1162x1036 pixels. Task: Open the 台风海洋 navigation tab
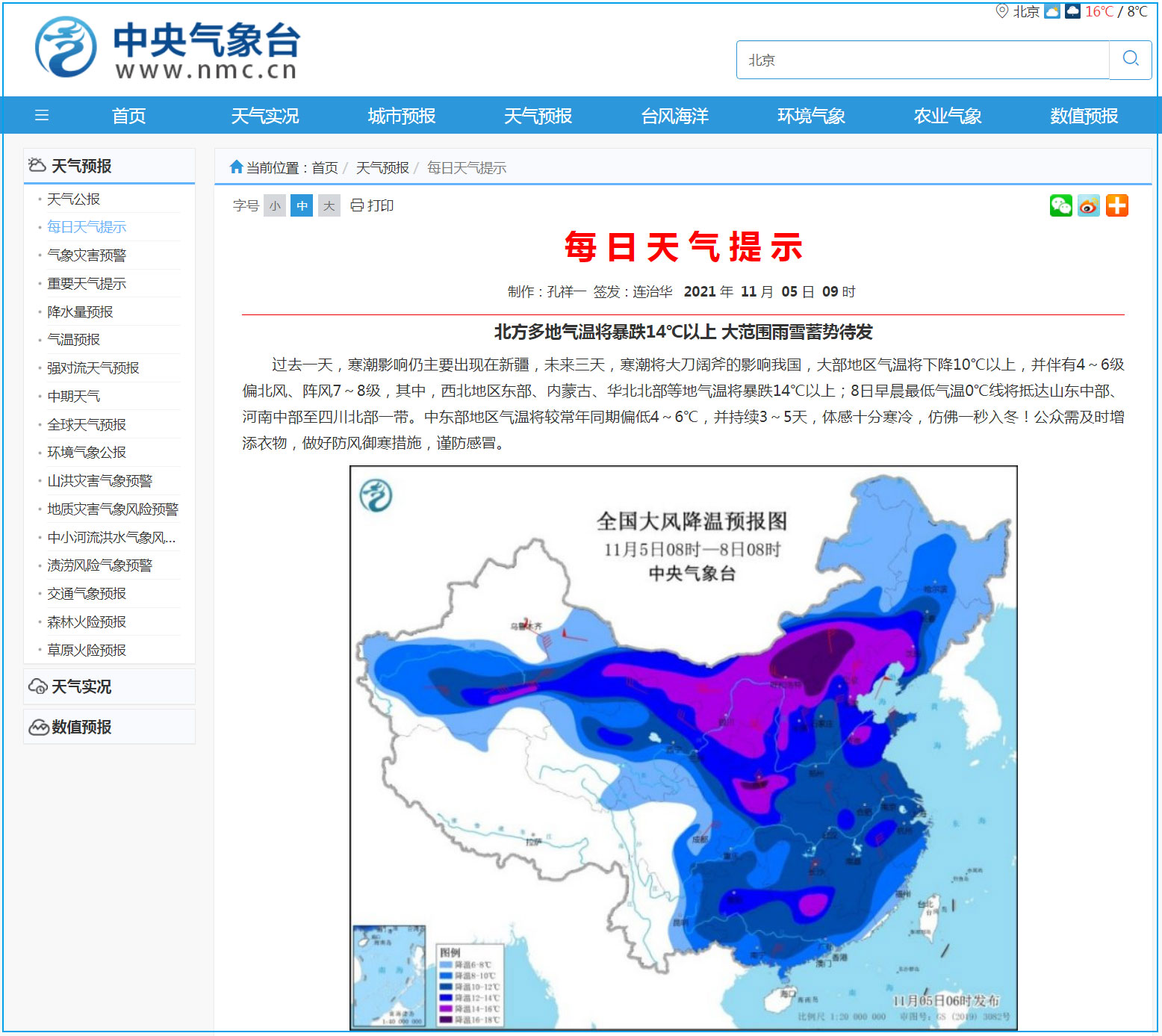click(674, 116)
